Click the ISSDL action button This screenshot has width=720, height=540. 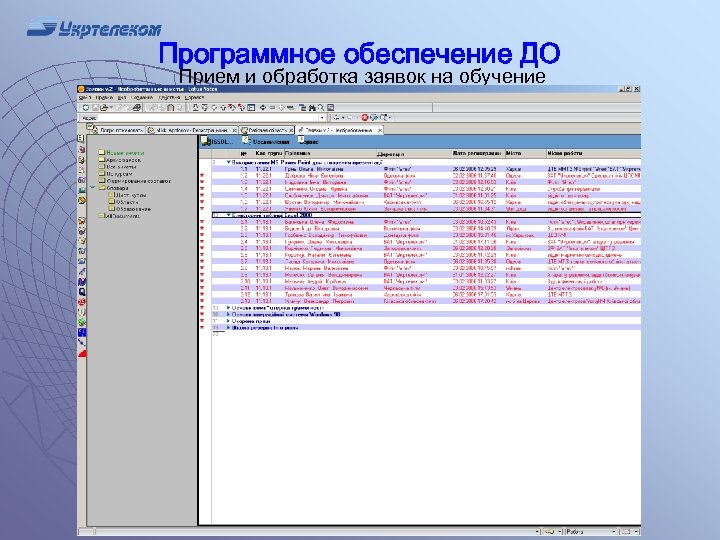click(218, 142)
